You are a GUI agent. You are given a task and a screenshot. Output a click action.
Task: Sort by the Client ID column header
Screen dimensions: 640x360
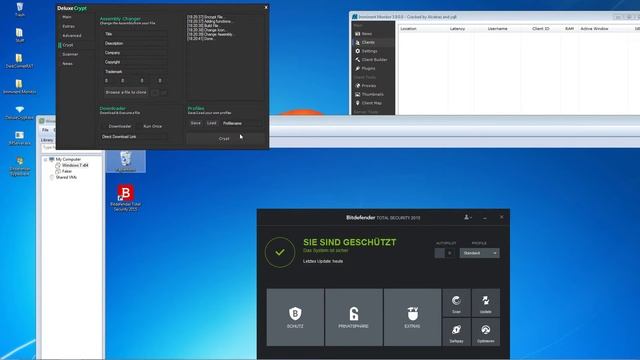click(x=541, y=29)
